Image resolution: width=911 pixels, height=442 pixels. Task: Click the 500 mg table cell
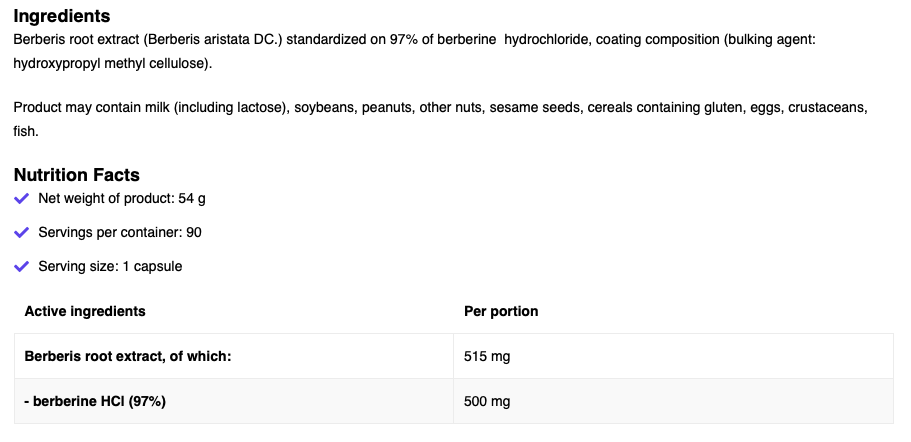(487, 401)
